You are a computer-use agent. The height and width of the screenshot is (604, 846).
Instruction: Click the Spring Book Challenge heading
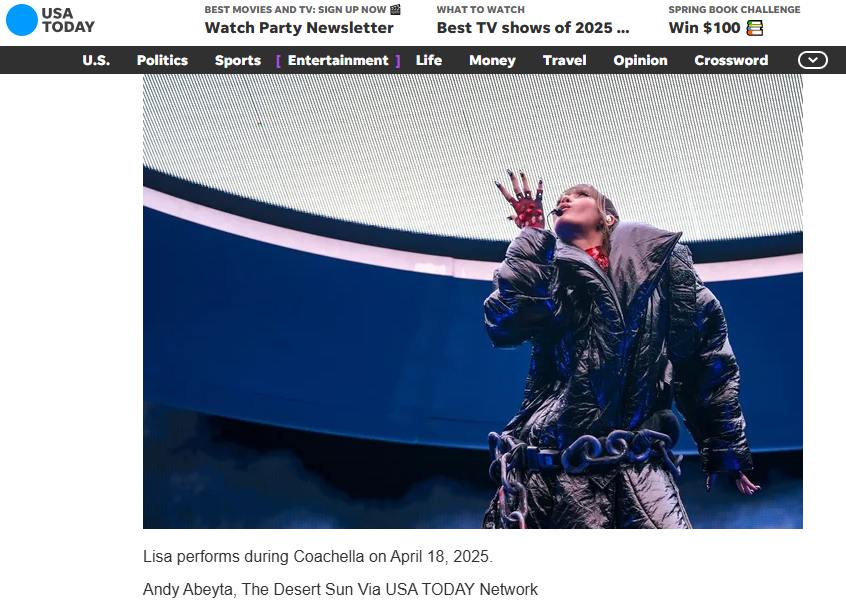coord(734,9)
